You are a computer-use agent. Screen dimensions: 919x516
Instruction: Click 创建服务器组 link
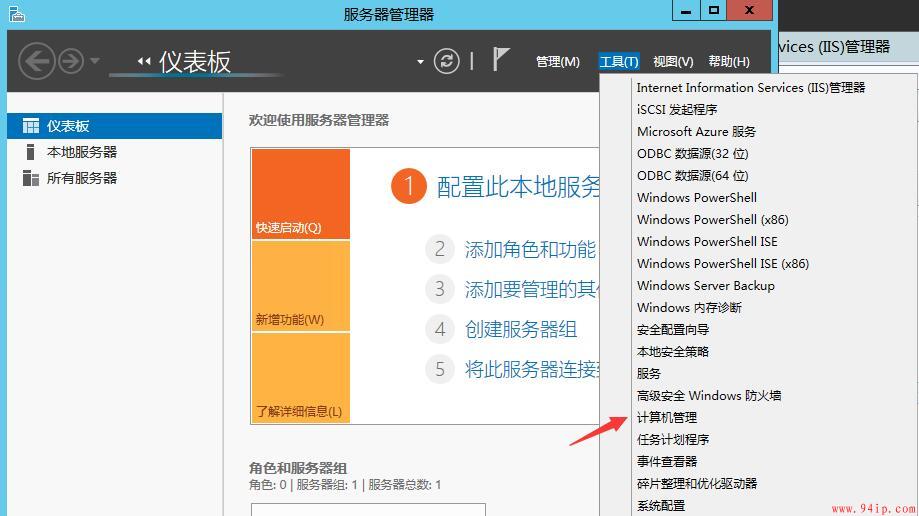(520, 330)
